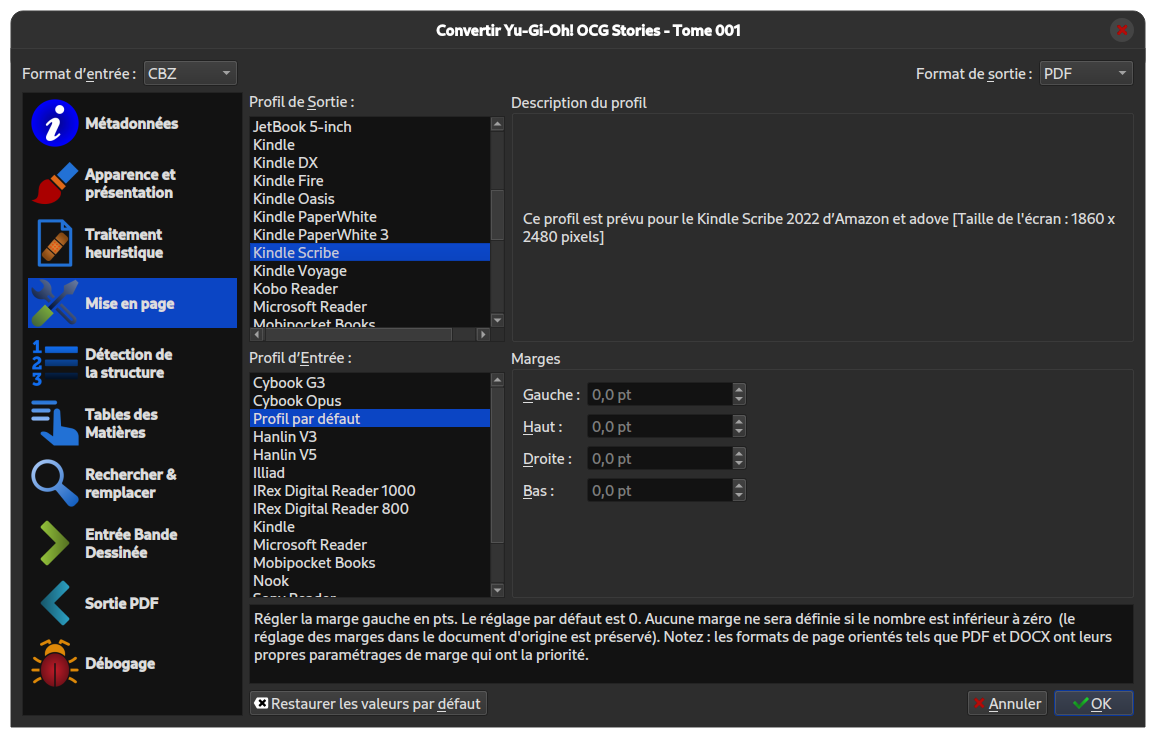Open Rechercher & remplacer with the magnifier icon
The height and width of the screenshot is (738, 1156).
pos(54,483)
